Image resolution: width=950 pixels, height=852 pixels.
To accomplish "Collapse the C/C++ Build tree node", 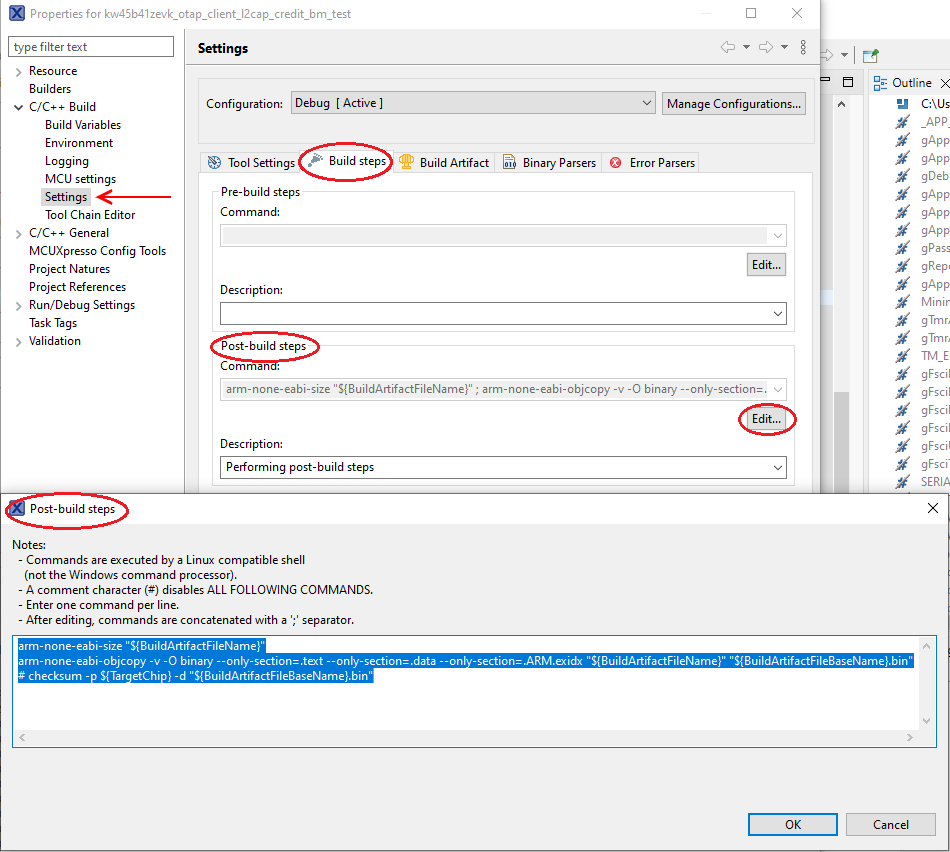I will [19, 107].
